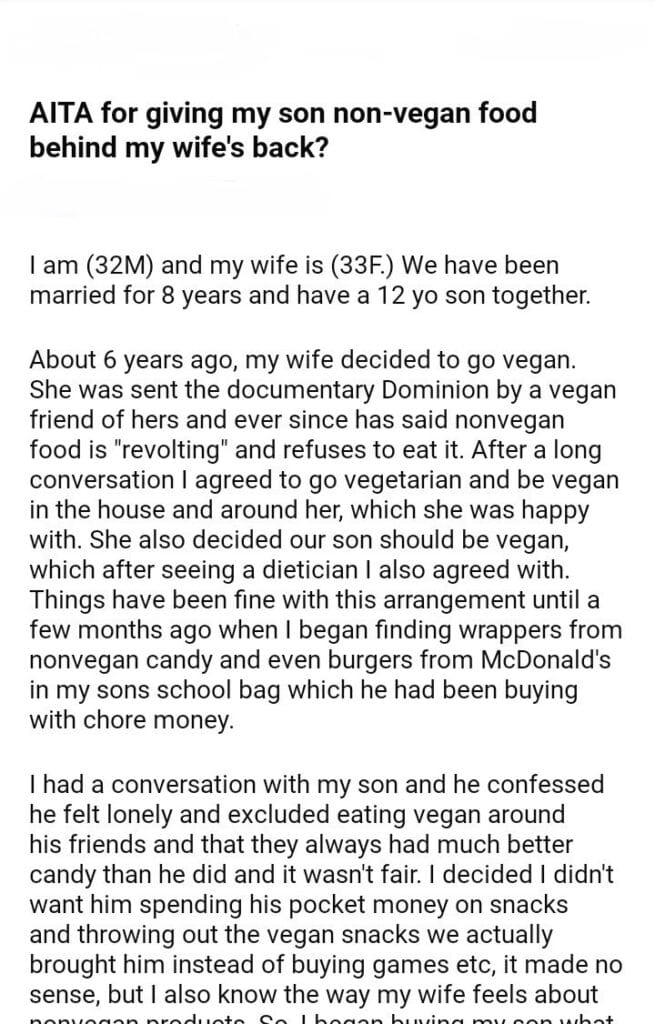Click the AITA post title
Image resolution: width=655 pixels, height=1024 pixels.
point(283,130)
